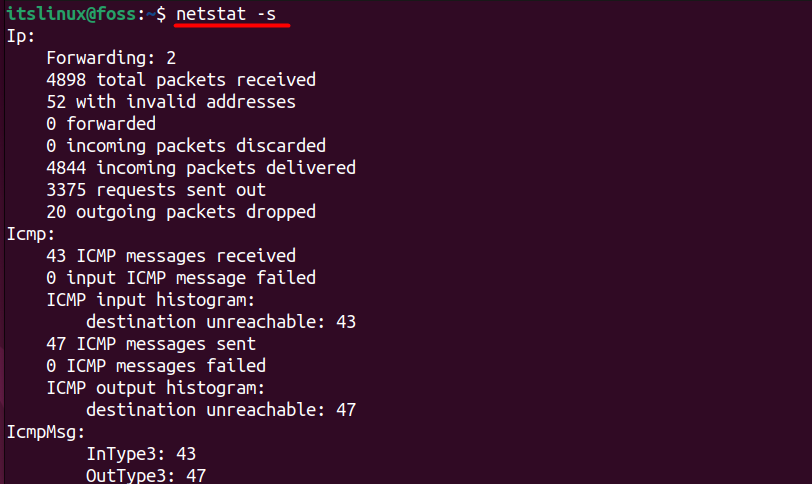Click the input ICMP message failed line
This screenshot has height=484, width=812.
(181, 278)
